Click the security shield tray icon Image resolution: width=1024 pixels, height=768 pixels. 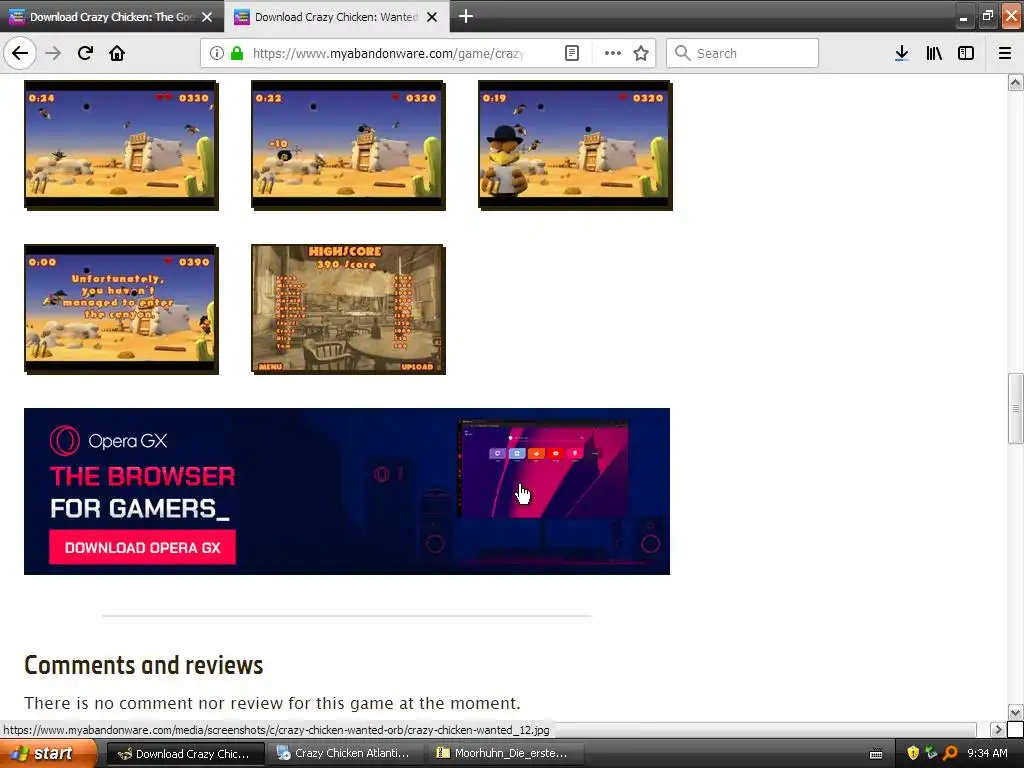click(x=913, y=753)
